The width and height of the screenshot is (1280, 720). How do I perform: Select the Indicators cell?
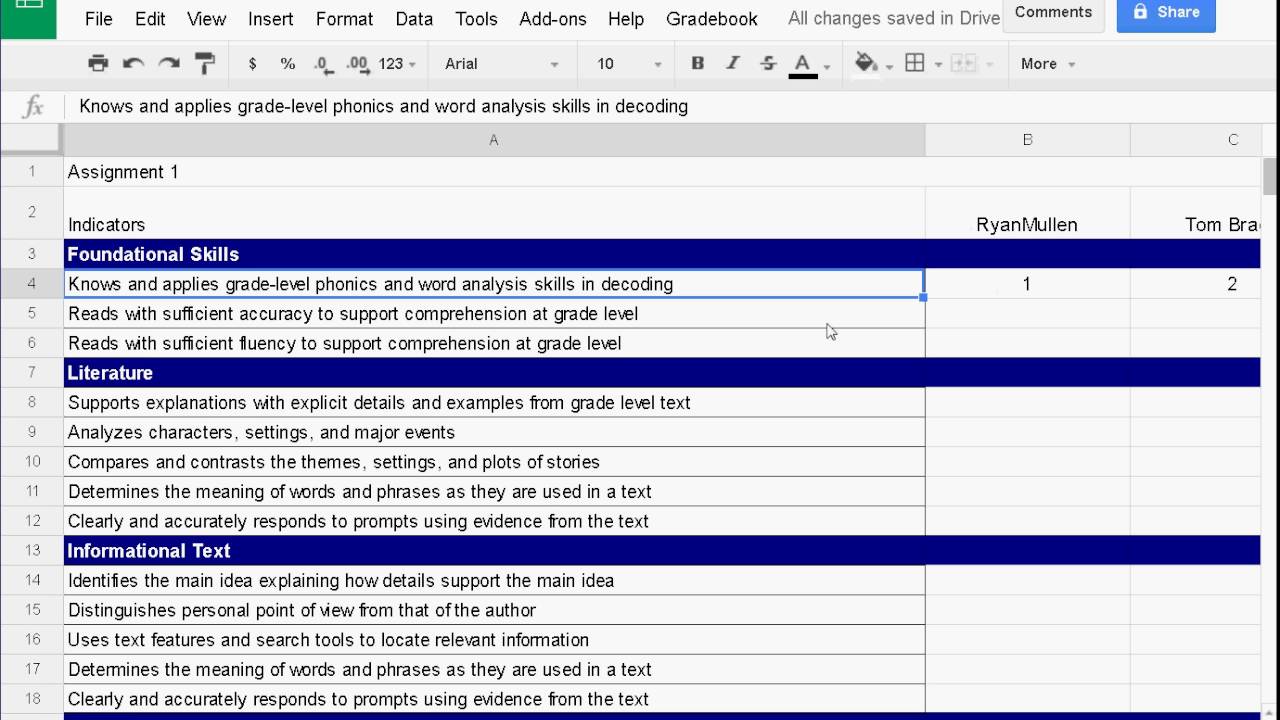(494, 213)
